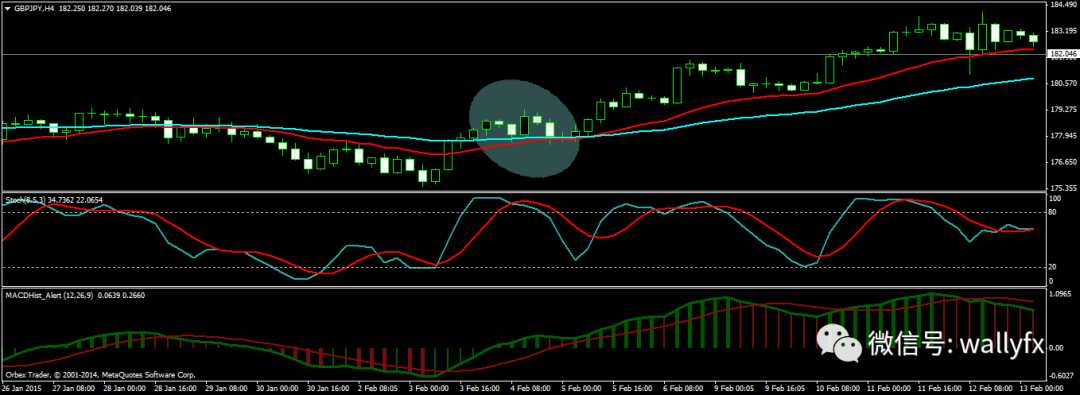Open the chart dropdown triangle beside GBPJPY,H4
Viewport: 1080px width, 395px height.
pyautogui.click(x=7, y=8)
